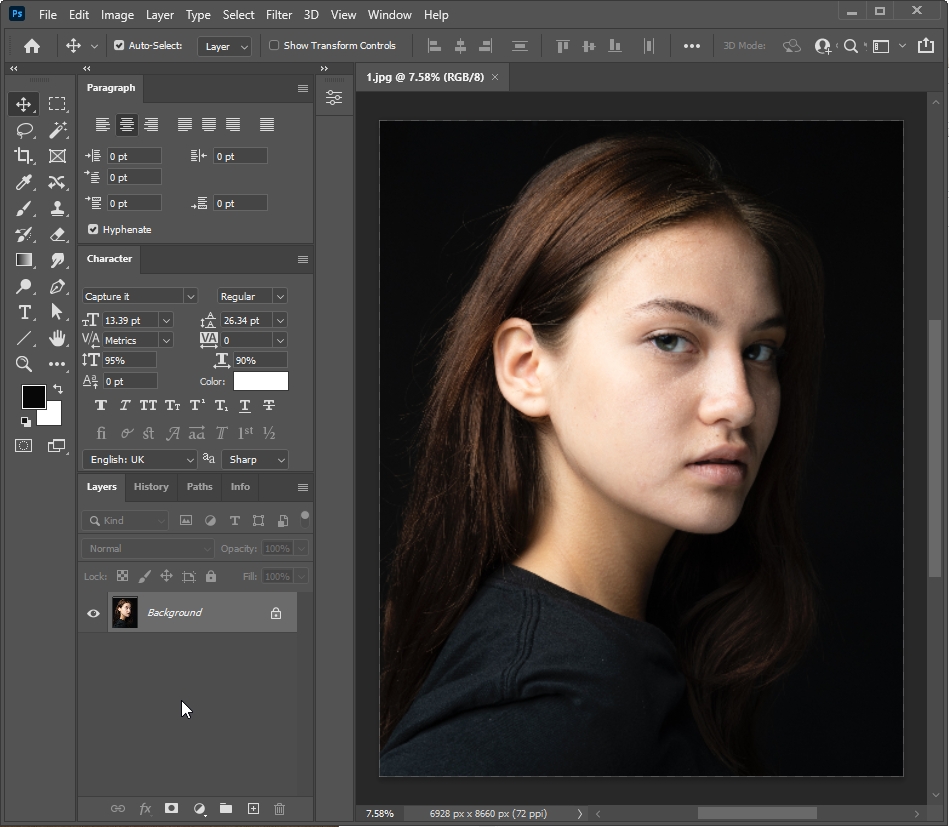Select the Crop tool

pos(24,156)
